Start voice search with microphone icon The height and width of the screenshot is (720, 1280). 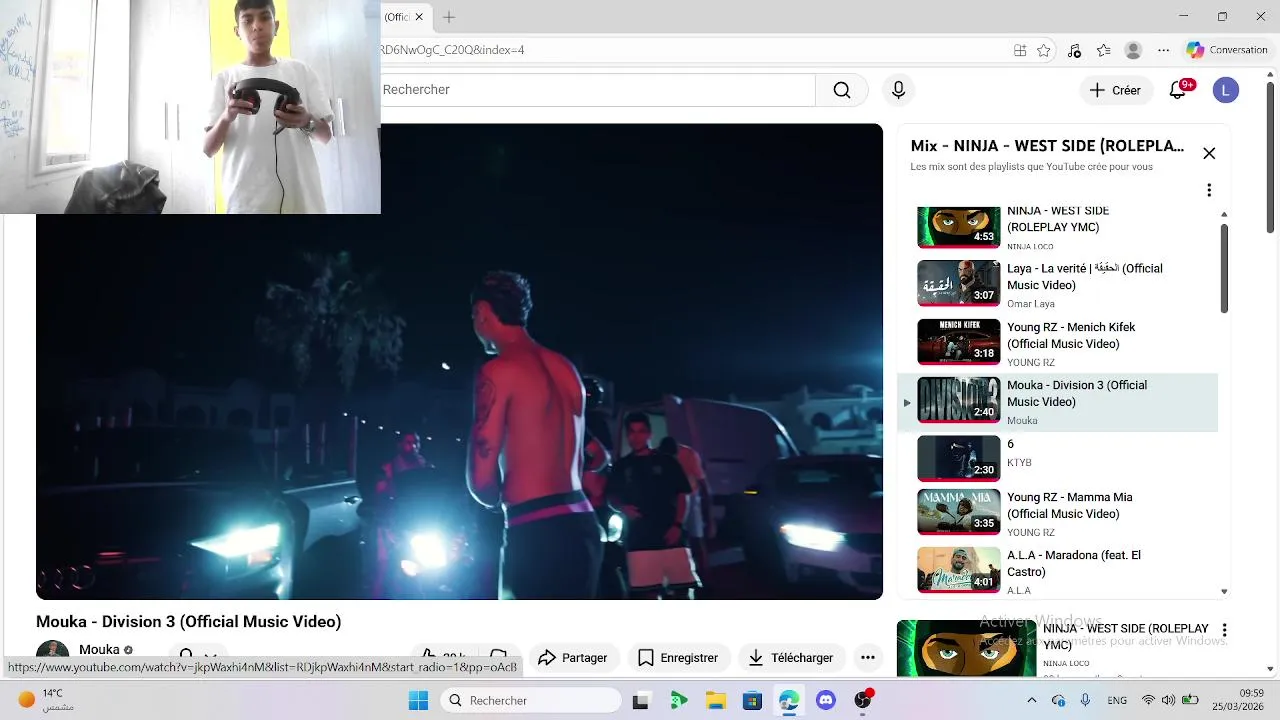(x=898, y=90)
